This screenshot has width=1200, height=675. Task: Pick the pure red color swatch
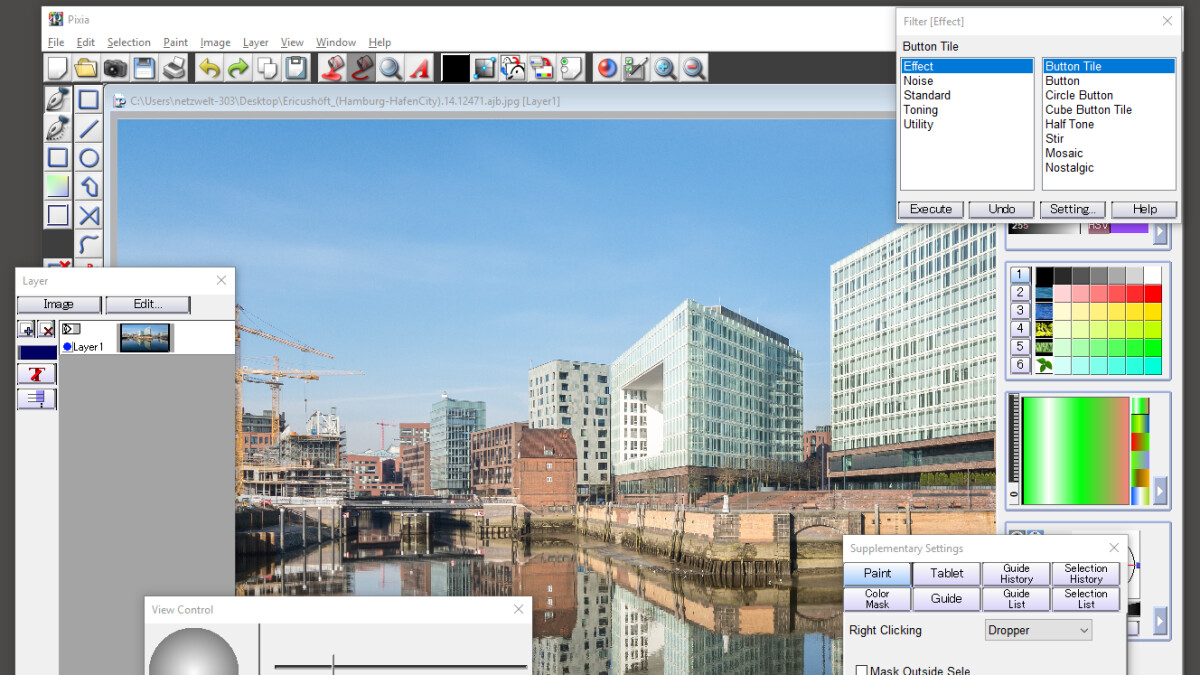click(x=1153, y=294)
